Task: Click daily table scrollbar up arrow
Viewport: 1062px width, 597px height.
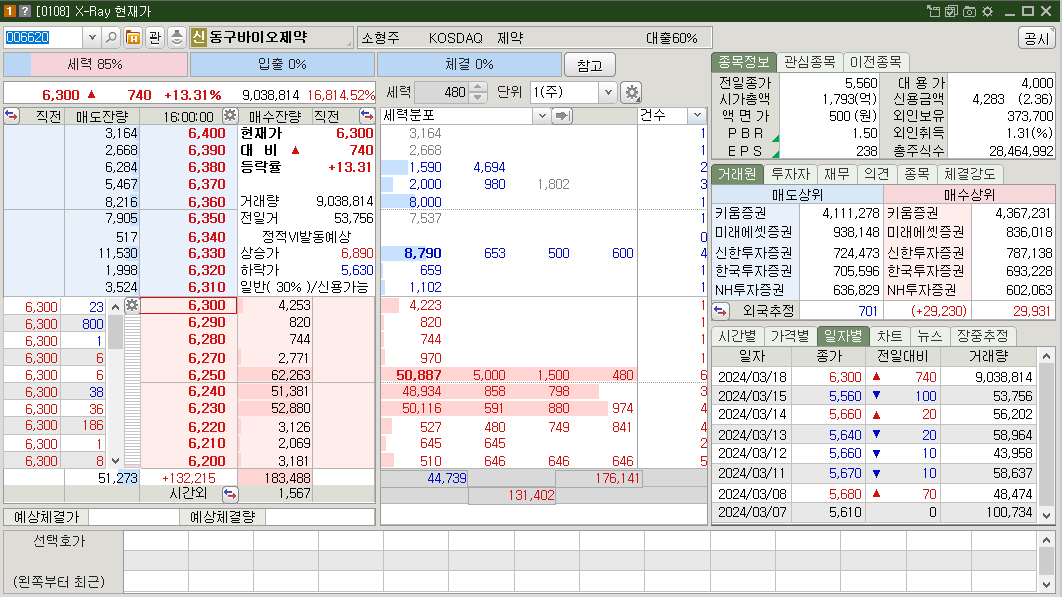Action: (1046, 356)
